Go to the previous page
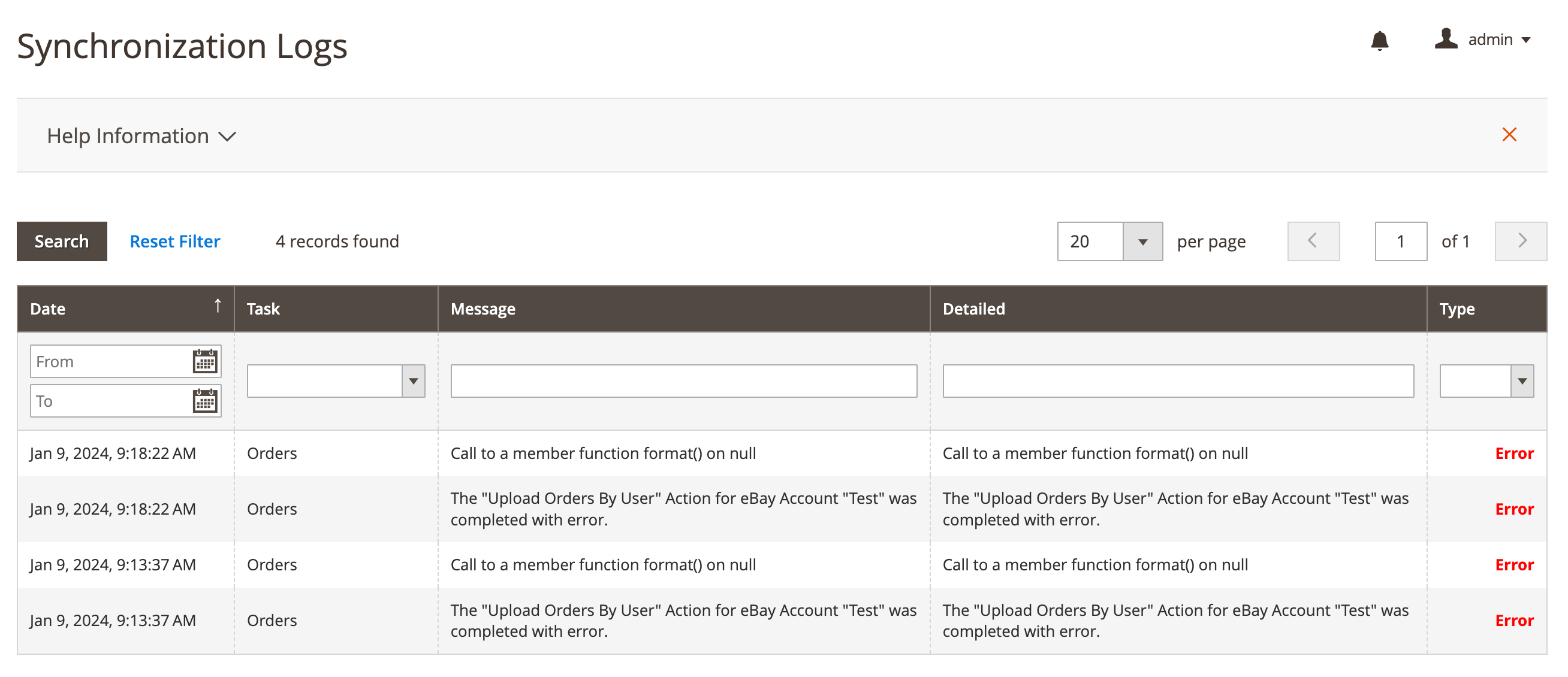The image size is (1568, 677). coord(1313,241)
